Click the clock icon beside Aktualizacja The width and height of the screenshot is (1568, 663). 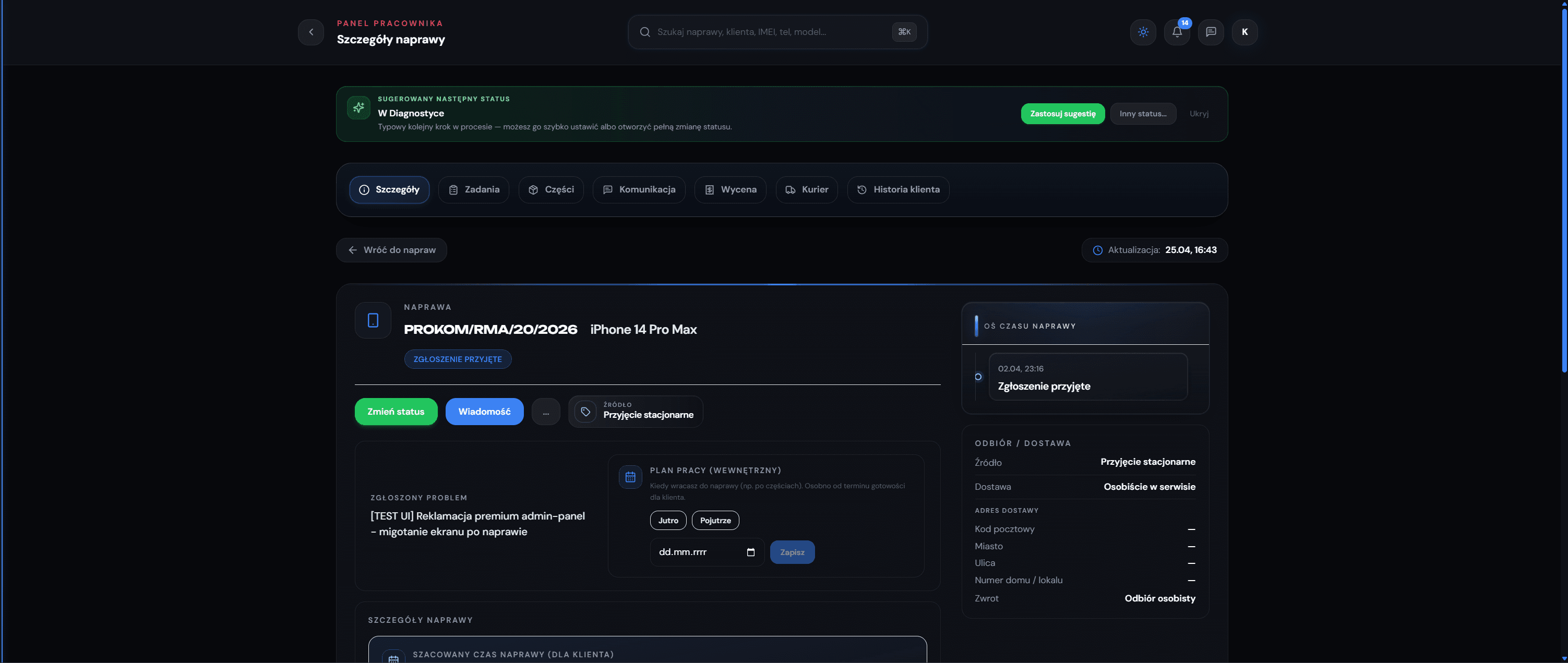point(1097,250)
